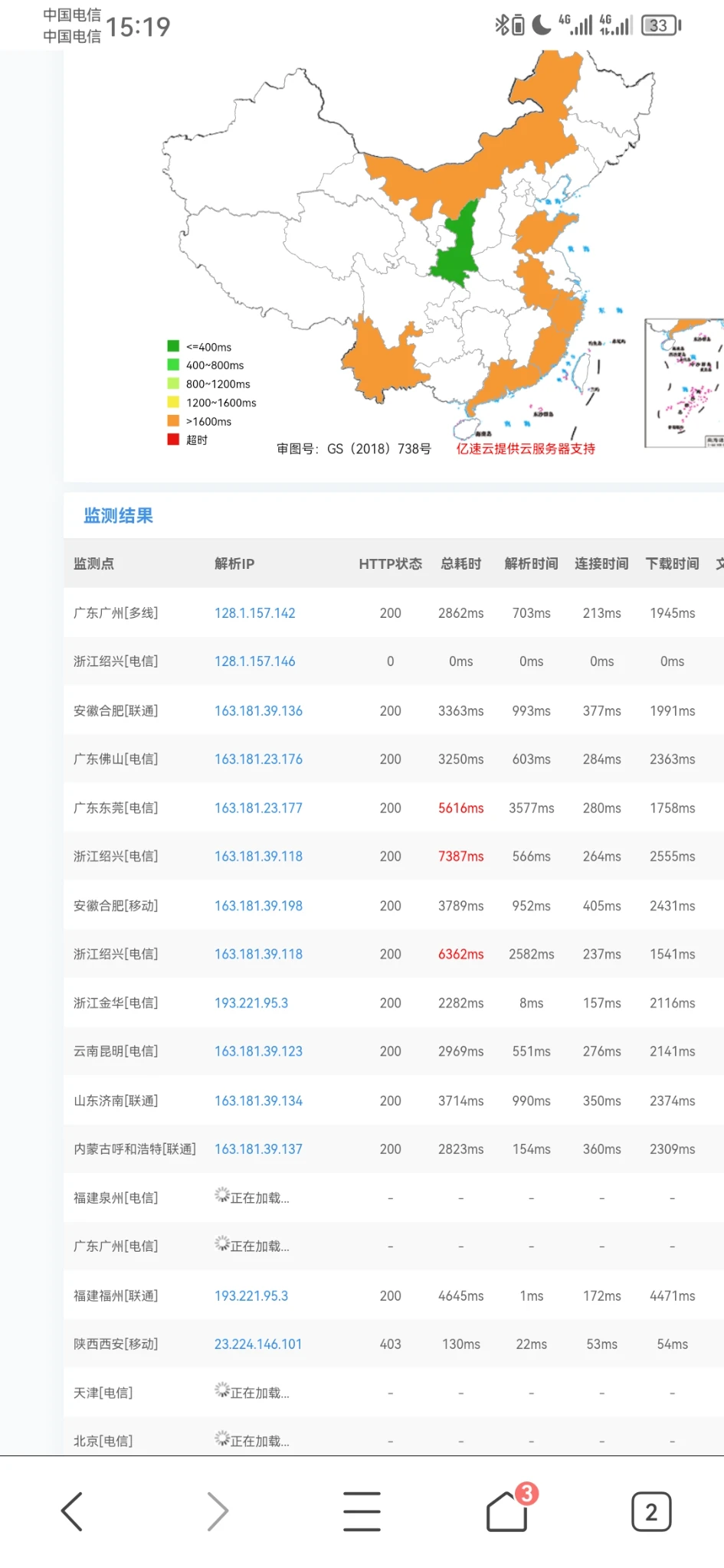The width and height of the screenshot is (724, 1568).
Task: Tap the browser forward arrow
Action: (x=218, y=1511)
